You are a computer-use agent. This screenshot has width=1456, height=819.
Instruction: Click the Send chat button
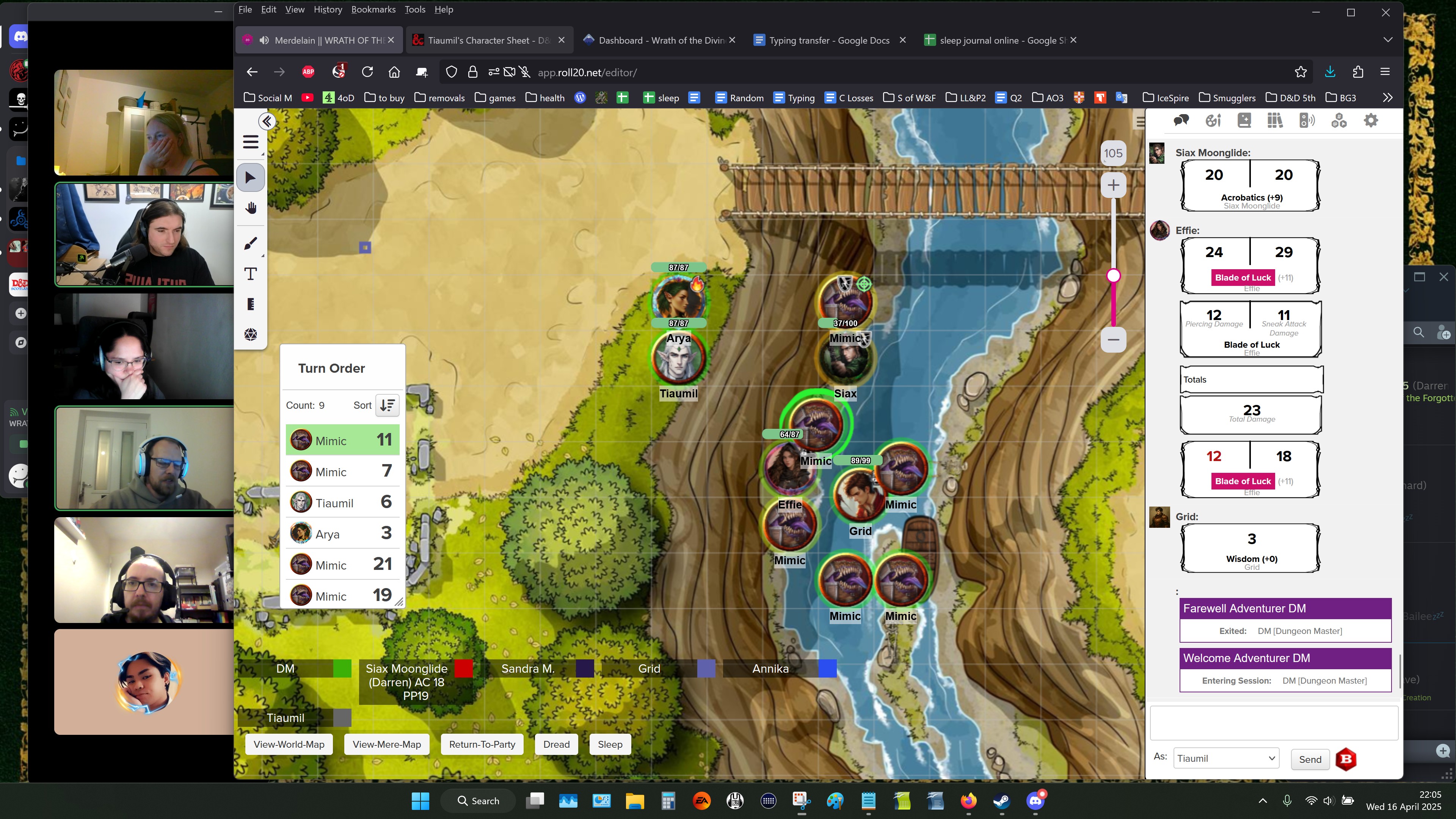point(1310,759)
